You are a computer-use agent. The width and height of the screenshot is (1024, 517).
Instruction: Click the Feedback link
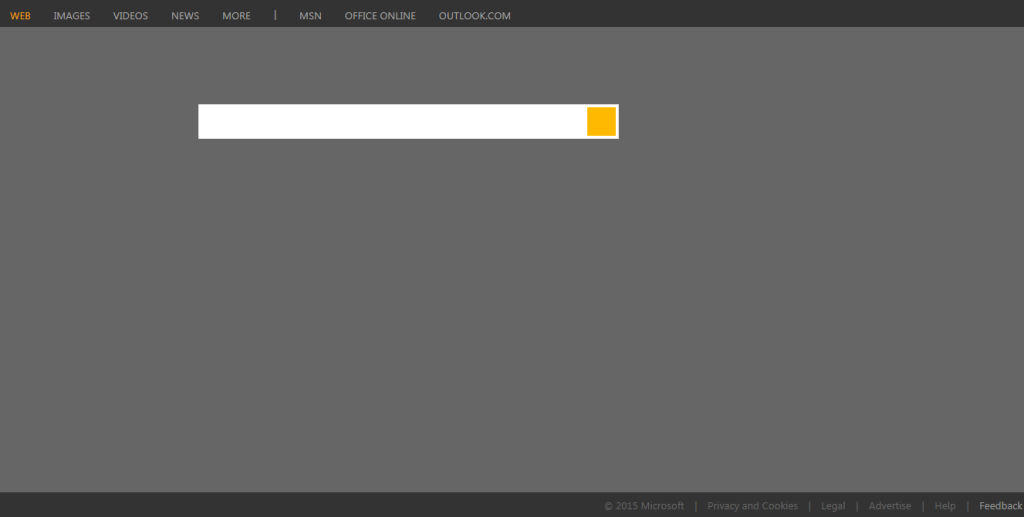tap(1000, 506)
